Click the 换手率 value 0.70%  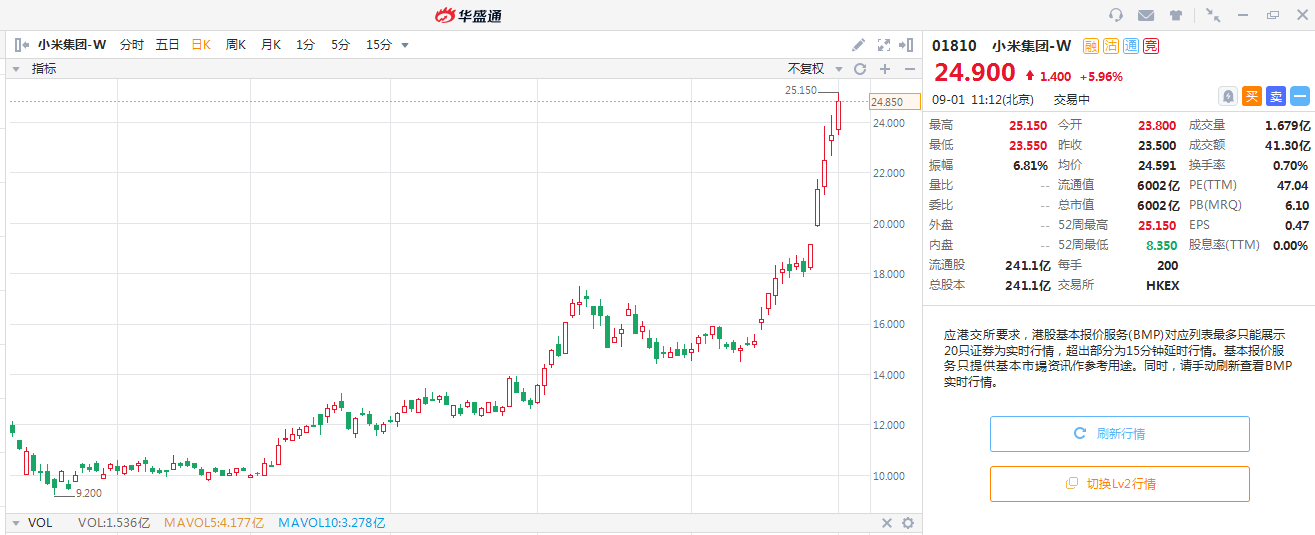click(1291, 165)
